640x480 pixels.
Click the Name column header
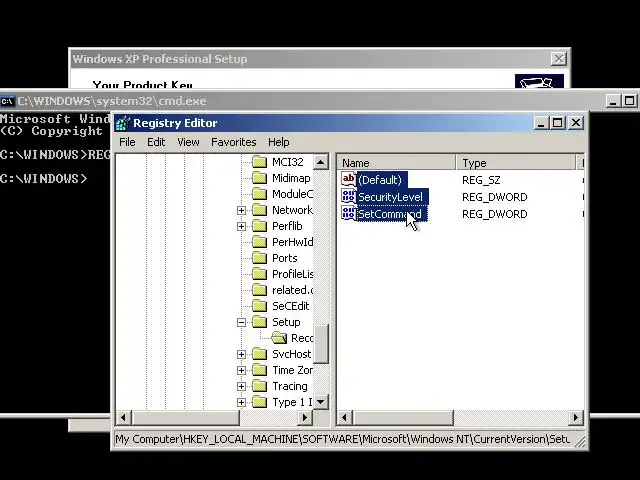tap(396, 163)
